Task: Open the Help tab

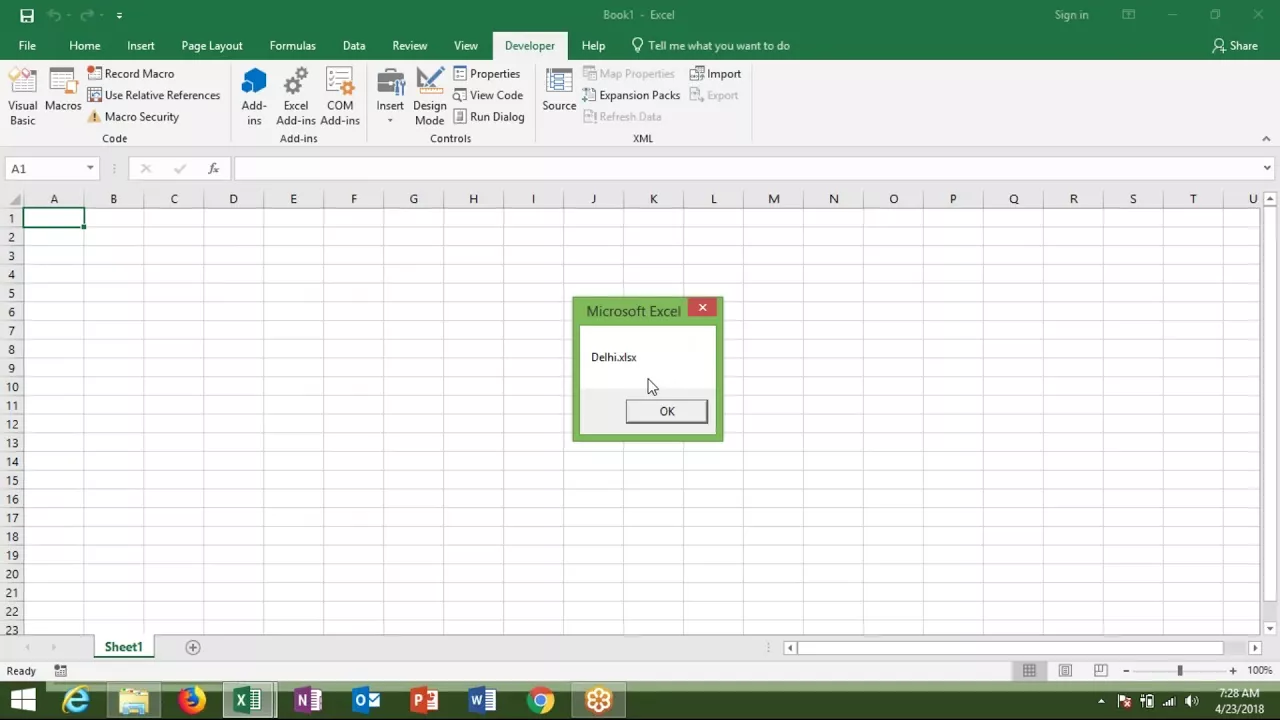Action: 593,46
